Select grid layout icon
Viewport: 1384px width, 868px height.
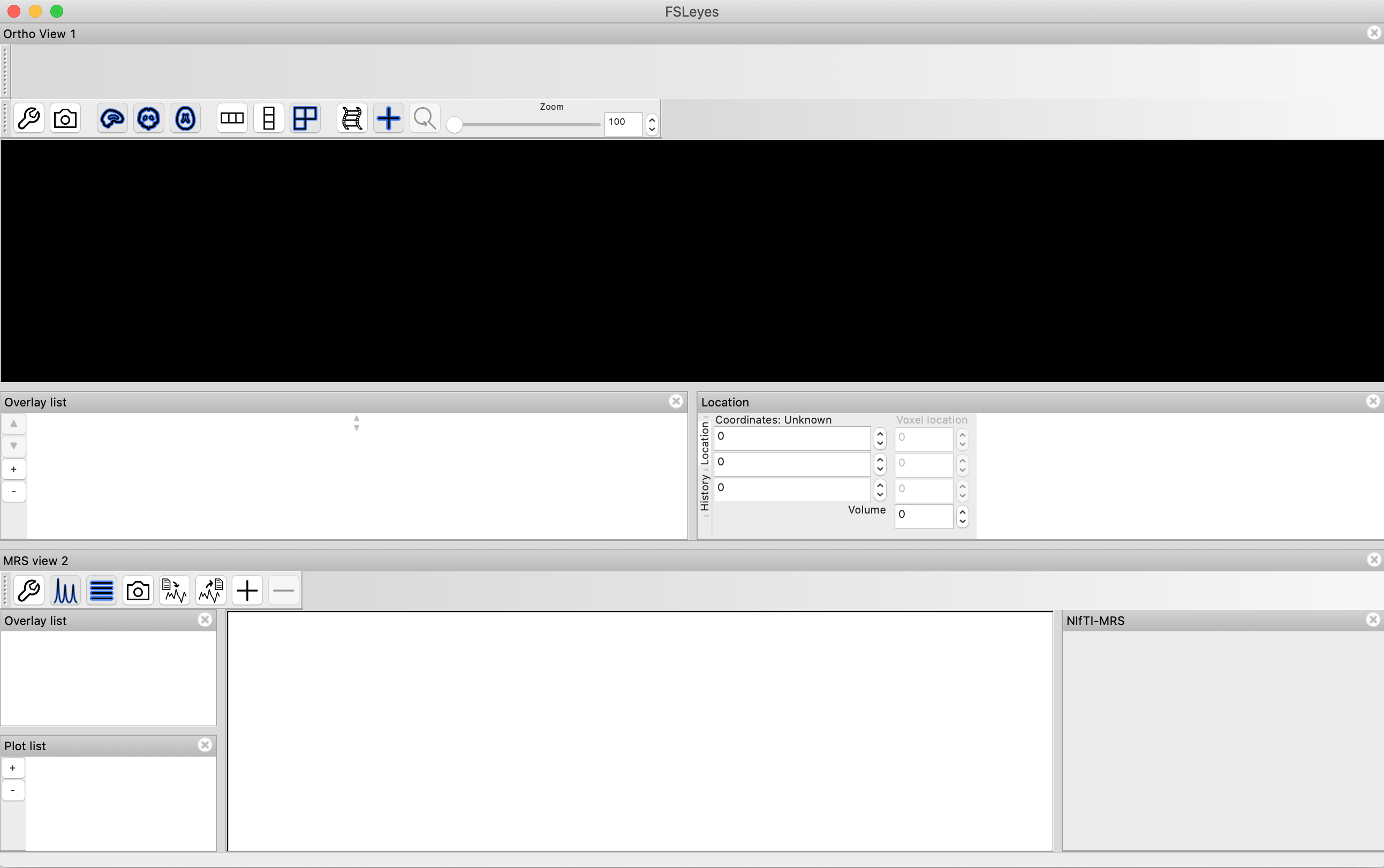click(x=305, y=119)
